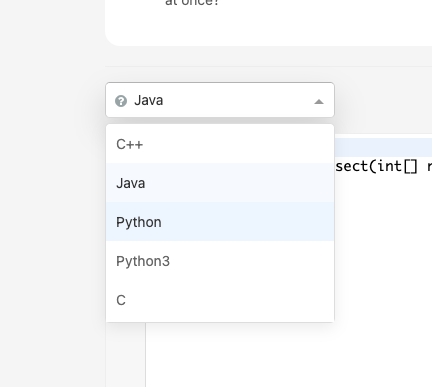This screenshot has height=387, width=432.
Task: Collapse the language dropdown using the arrow
Action: coord(319,102)
